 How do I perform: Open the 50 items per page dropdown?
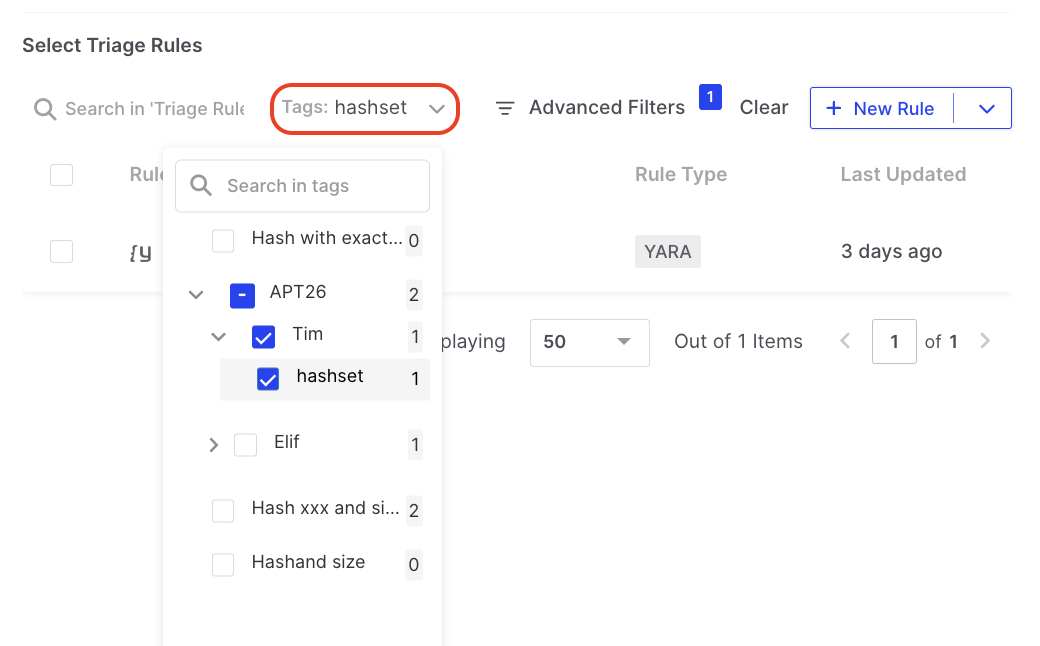click(589, 342)
